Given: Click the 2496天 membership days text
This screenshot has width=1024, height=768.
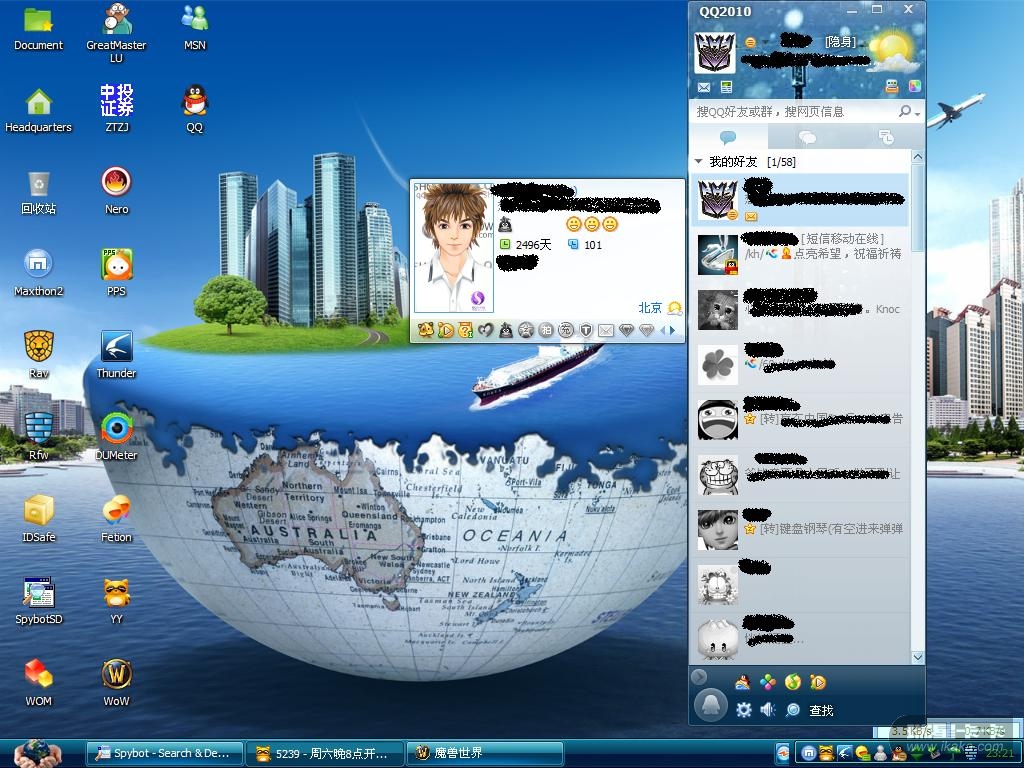Looking at the screenshot, I should pyautogui.click(x=534, y=245).
